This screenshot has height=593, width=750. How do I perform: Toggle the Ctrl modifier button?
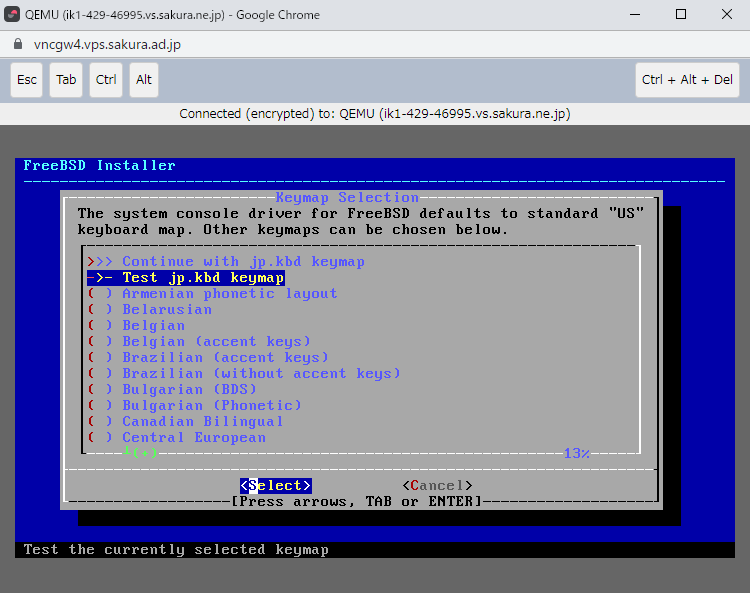pos(106,80)
